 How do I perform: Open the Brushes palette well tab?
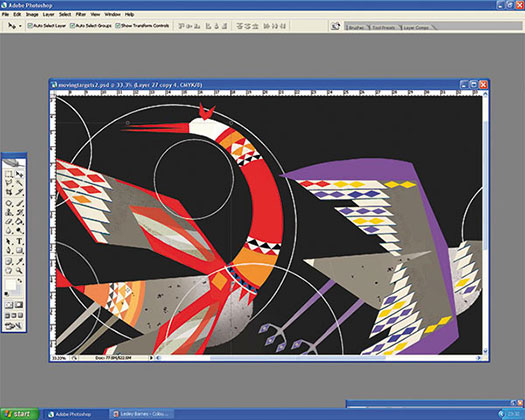pos(356,27)
